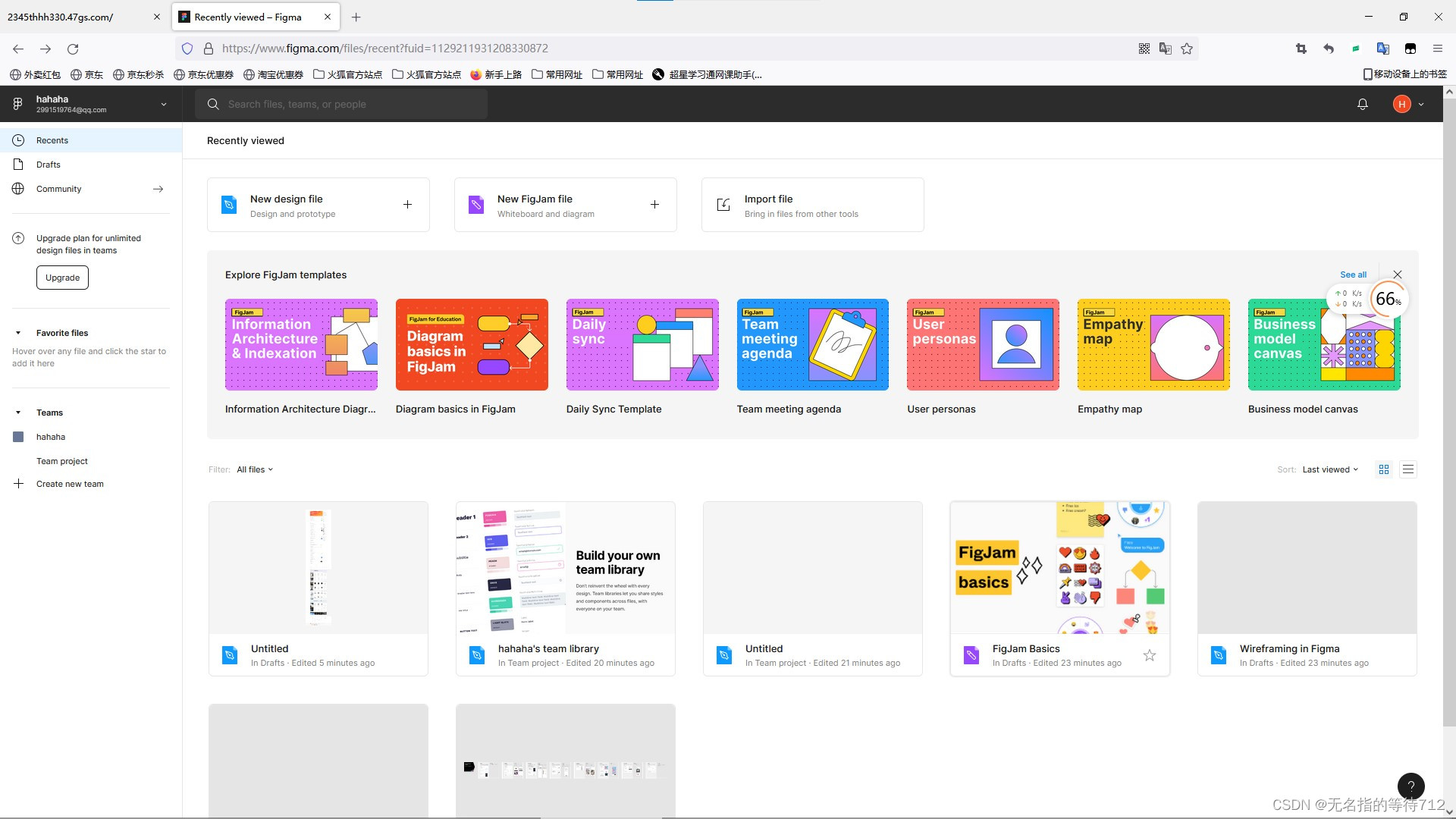This screenshot has height=819, width=1456.
Task: Click the Import file icon
Action: click(723, 205)
